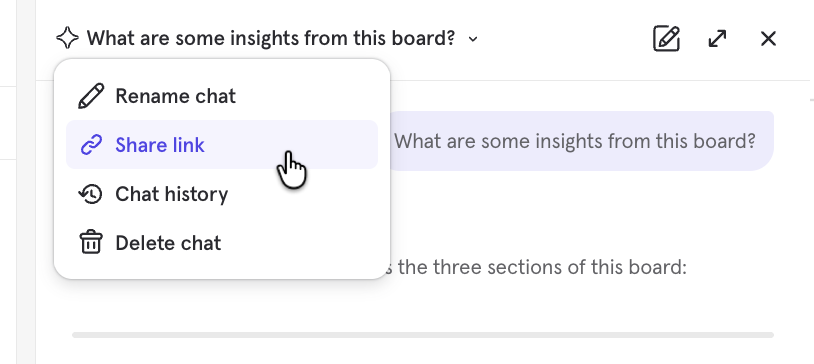Click the response text about three sections
The height and width of the screenshot is (364, 814).
coord(540,267)
